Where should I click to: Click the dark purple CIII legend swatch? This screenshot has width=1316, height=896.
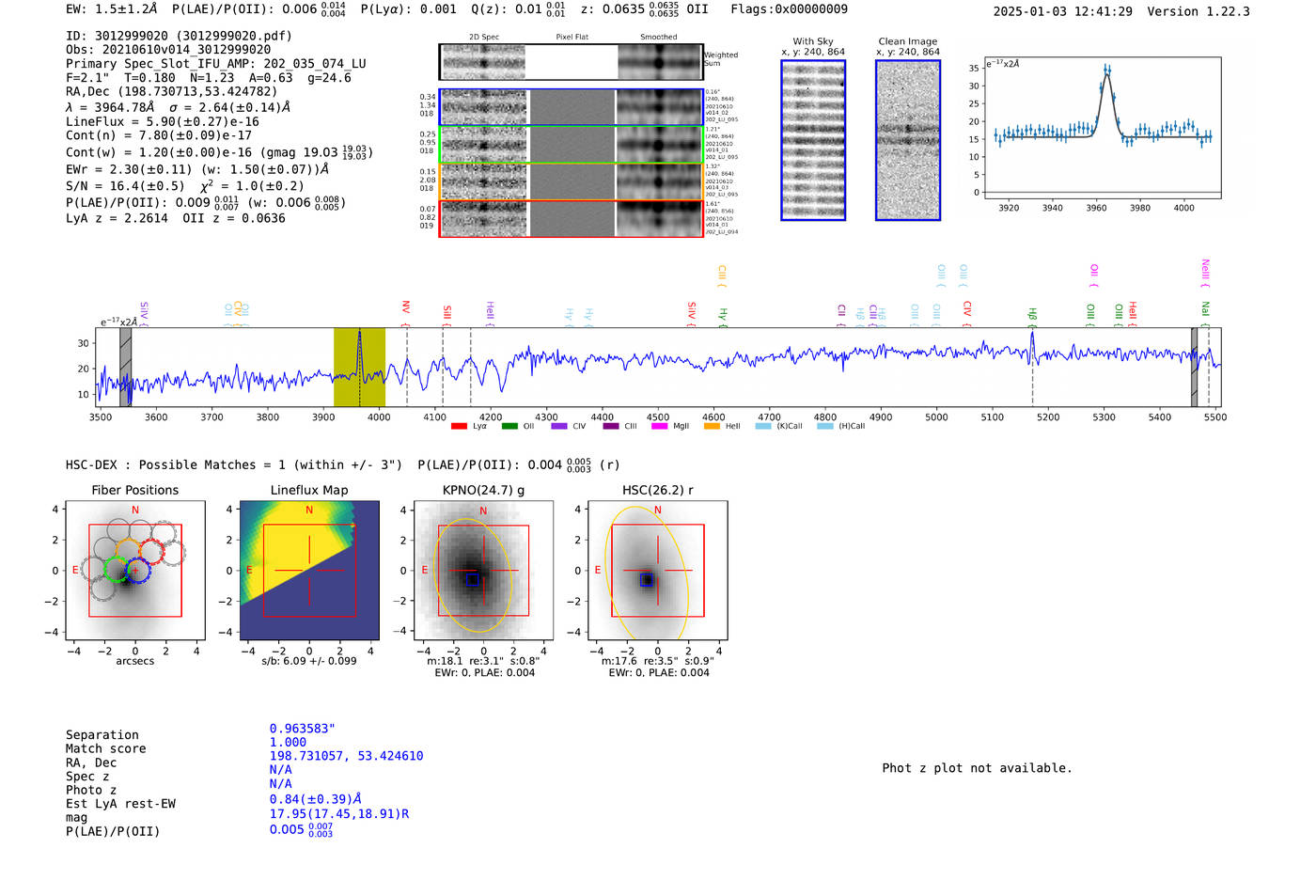(611, 426)
